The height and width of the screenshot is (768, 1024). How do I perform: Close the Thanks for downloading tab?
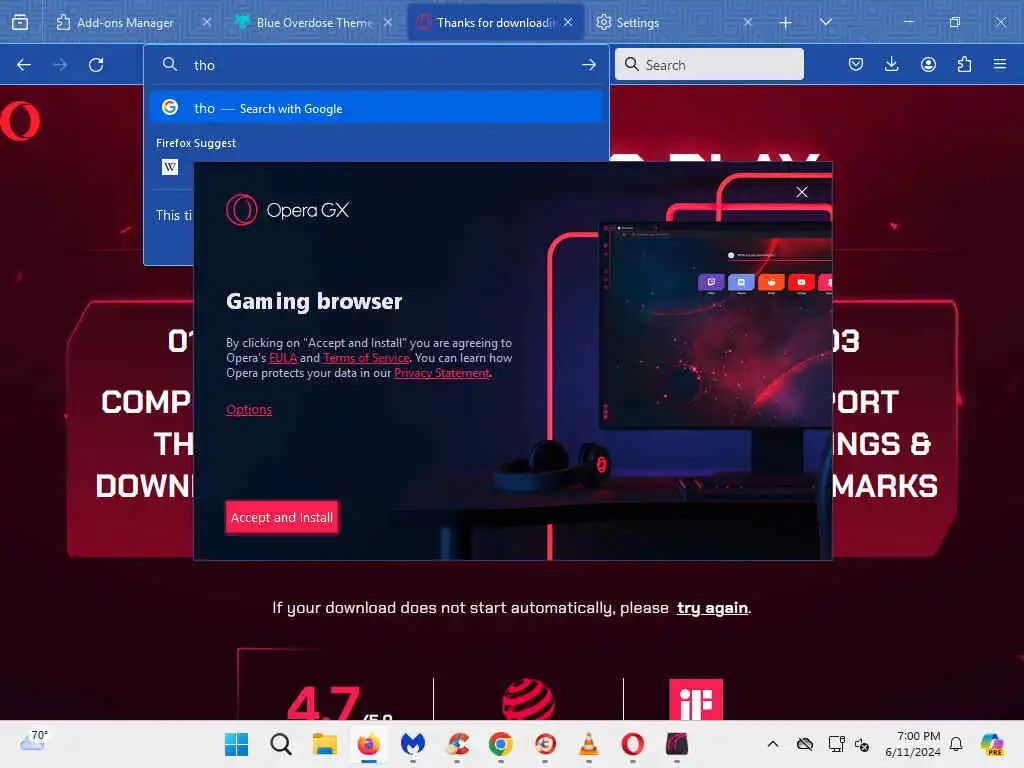tap(568, 22)
